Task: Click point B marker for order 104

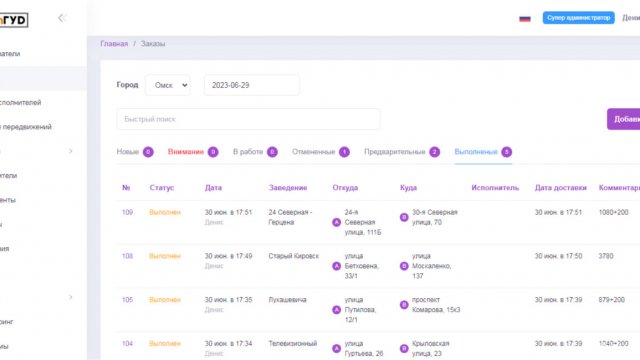Action: point(404,349)
